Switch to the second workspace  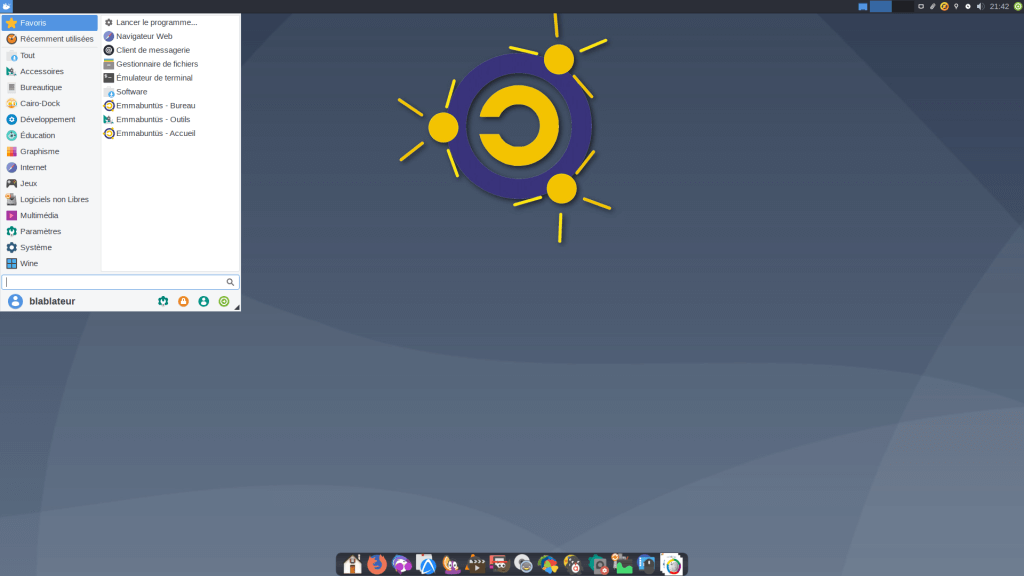[x=903, y=7]
